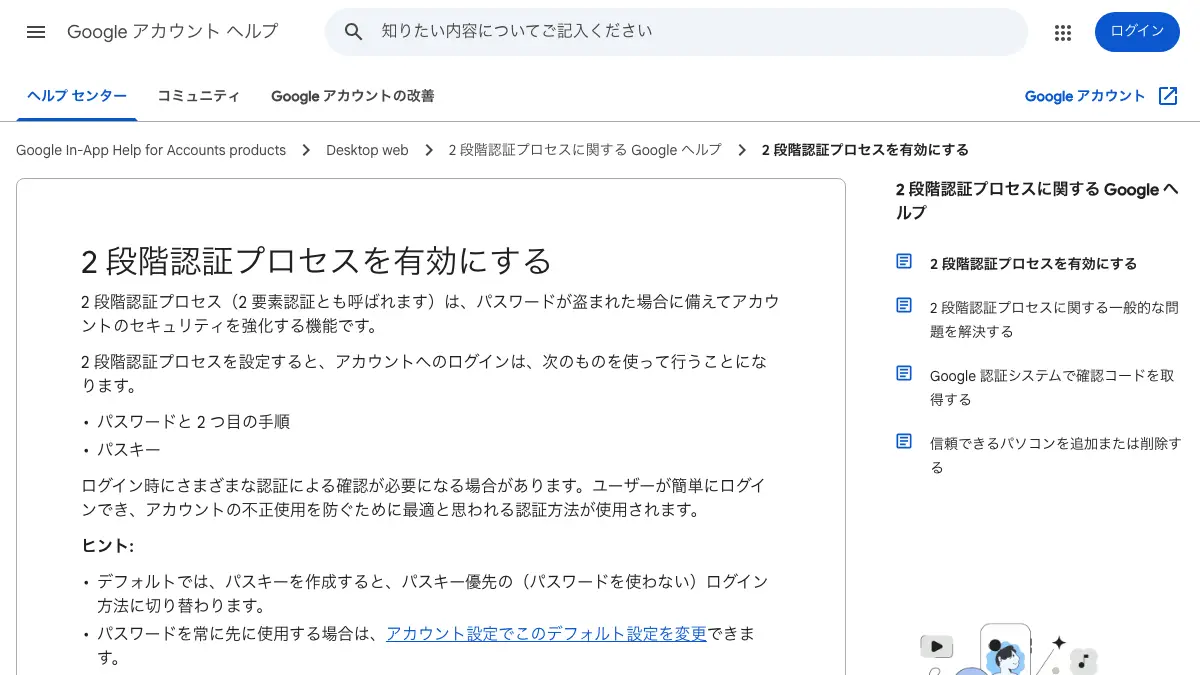Click the article icon beside 2 段階認証プロセスを有効にする

[904, 262]
